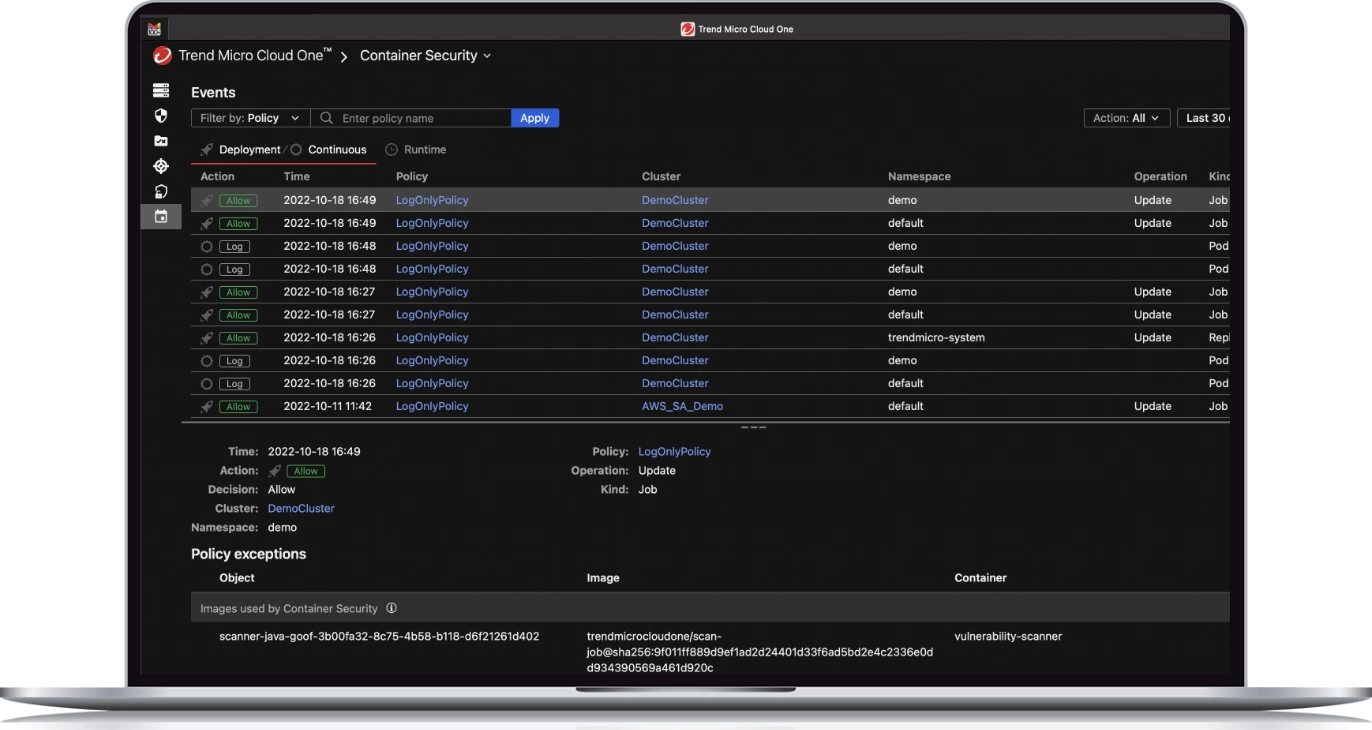Open the clusters server-stack sidebar icon
The width and height of the screenshot is (1372, 730).
point(161,91)
